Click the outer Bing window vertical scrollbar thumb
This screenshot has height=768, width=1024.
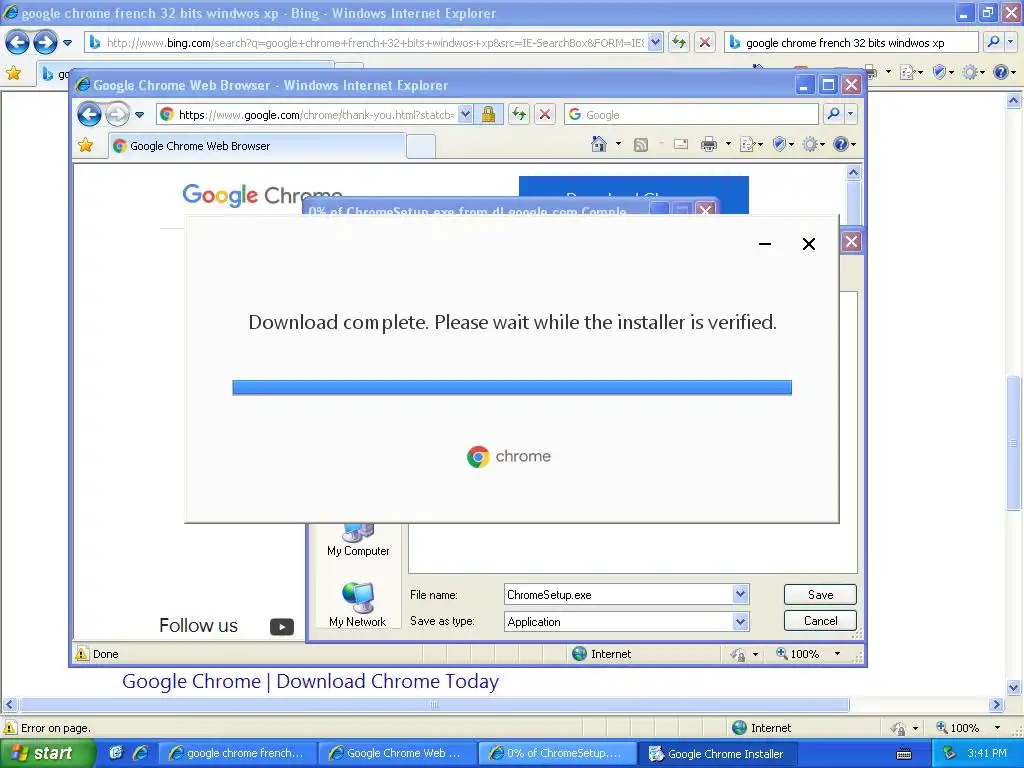[1013, 443]
